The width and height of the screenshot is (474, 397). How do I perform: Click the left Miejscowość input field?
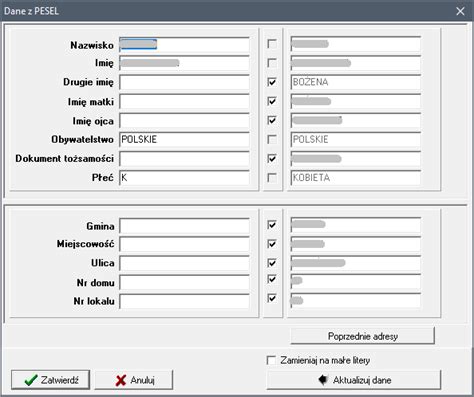(x=184, y=244)
